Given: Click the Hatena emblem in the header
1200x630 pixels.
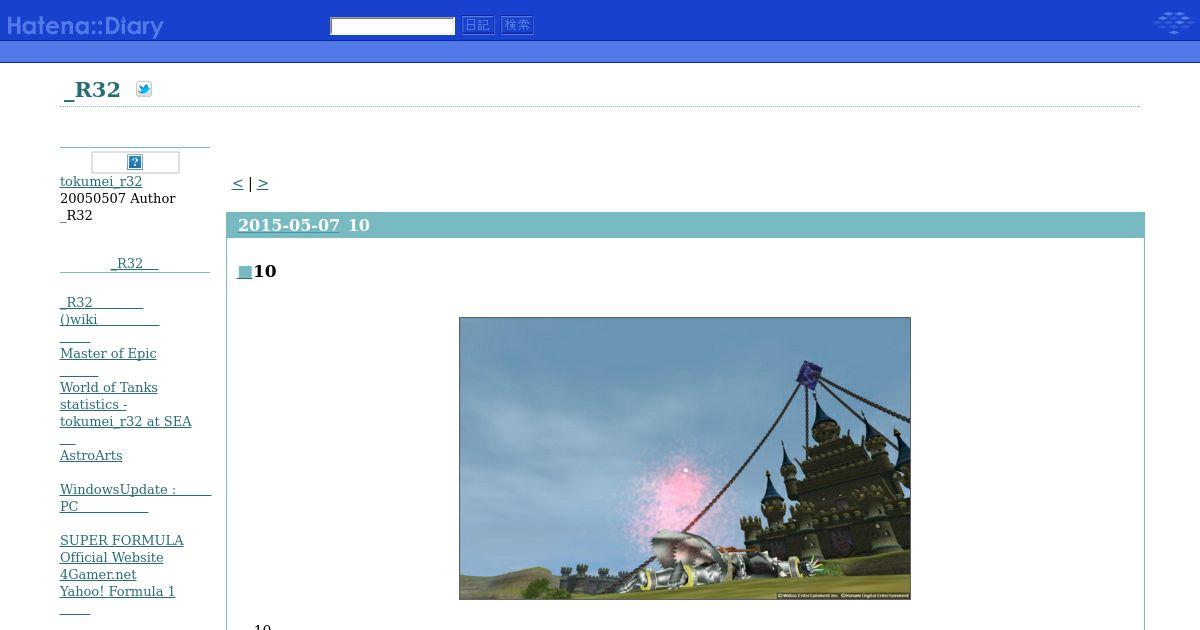Looking at the screenshot, I should coord(1172,22).
